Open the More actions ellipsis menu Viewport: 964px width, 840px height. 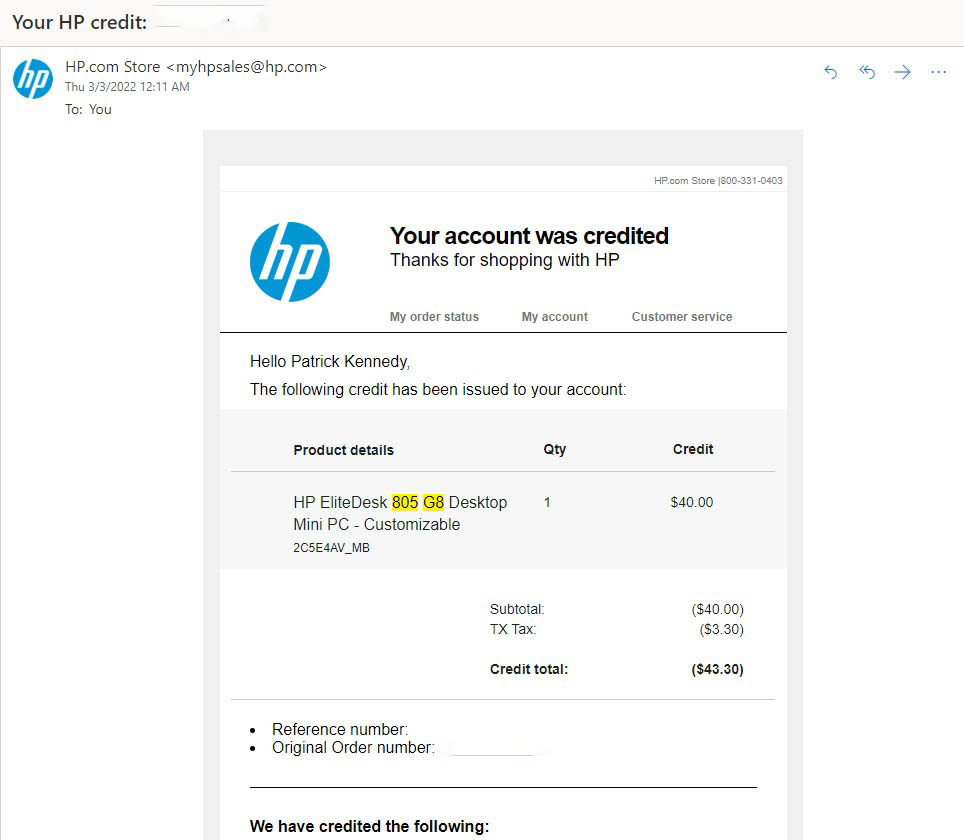click(938, 72)
